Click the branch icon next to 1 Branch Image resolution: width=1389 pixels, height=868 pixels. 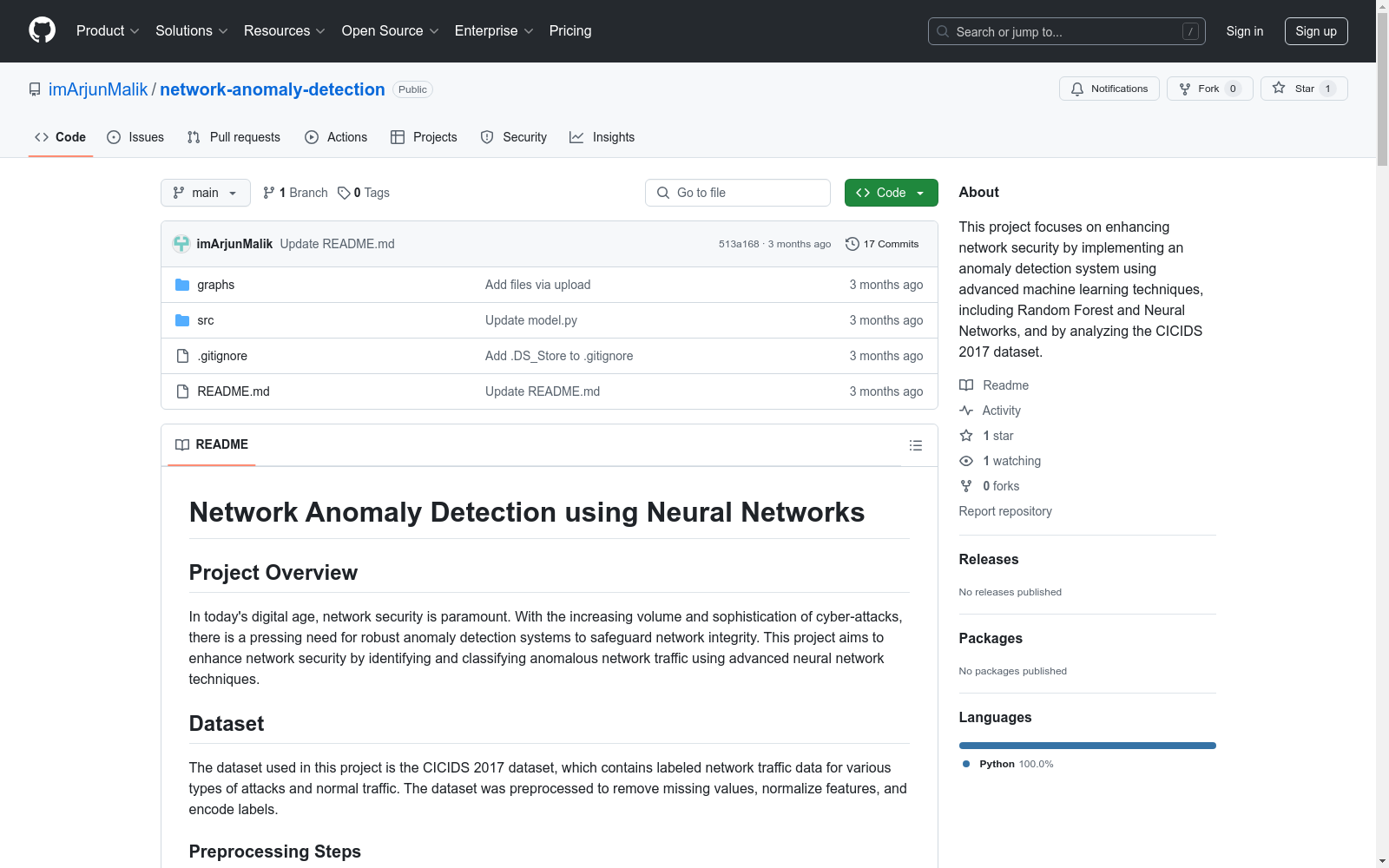(269, 193)
